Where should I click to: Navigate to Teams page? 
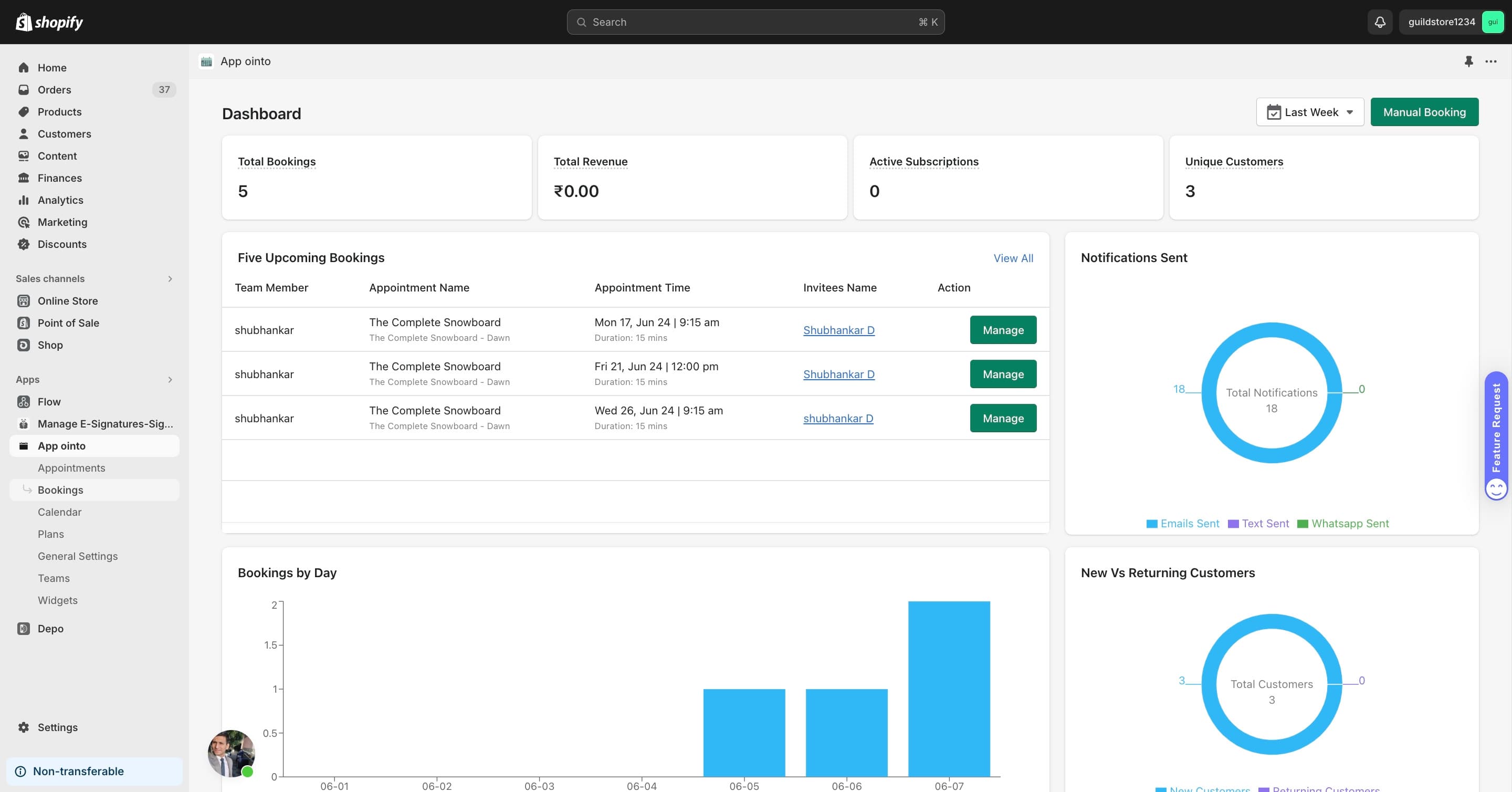click(54, 578)
